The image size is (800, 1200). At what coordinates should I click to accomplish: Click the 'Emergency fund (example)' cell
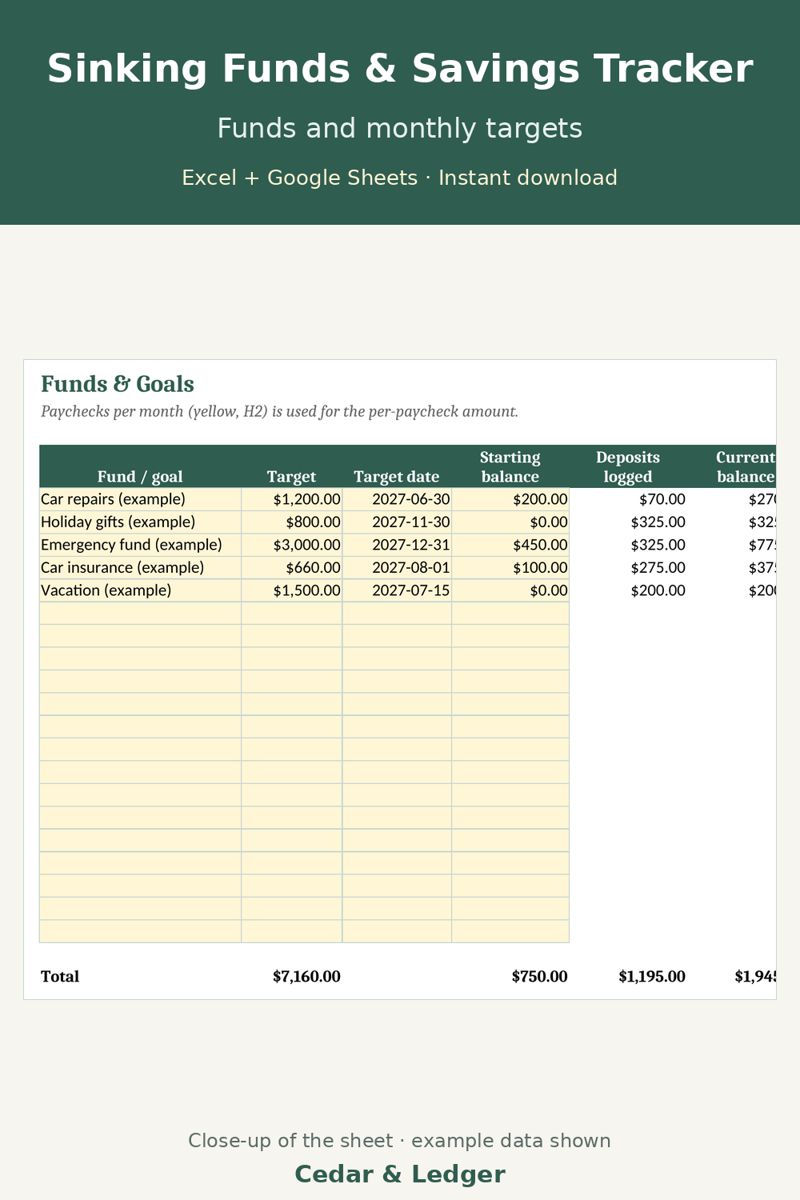(140, 545)
